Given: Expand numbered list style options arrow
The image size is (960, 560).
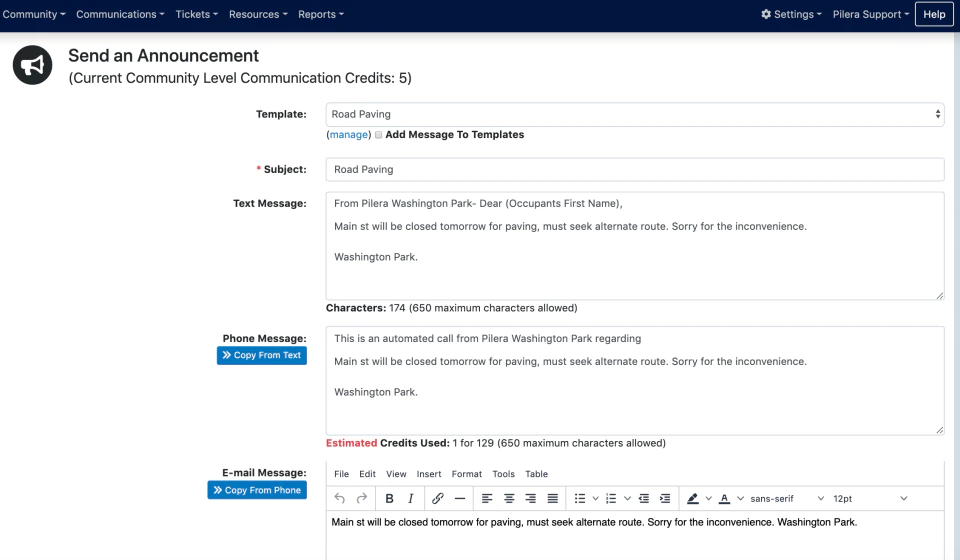Looking at the screenshot, I should point(627,499).
